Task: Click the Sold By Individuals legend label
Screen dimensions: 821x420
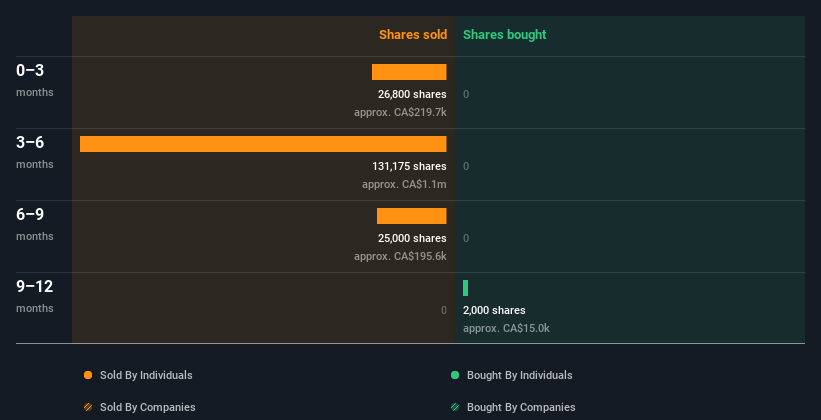Action: (x=146, y=375)
